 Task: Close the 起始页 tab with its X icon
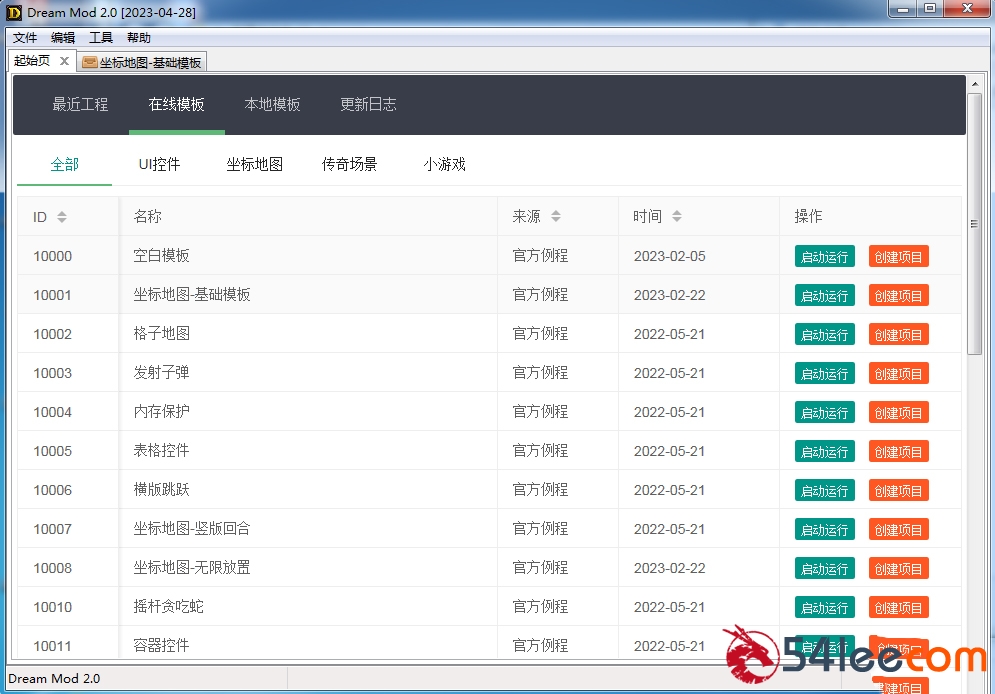click(x=64, y=61)
